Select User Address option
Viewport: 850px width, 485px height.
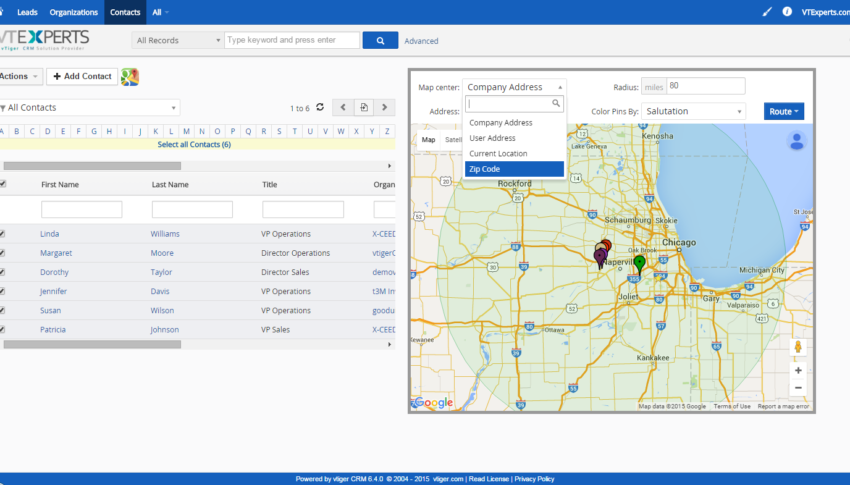pos(514,138)
